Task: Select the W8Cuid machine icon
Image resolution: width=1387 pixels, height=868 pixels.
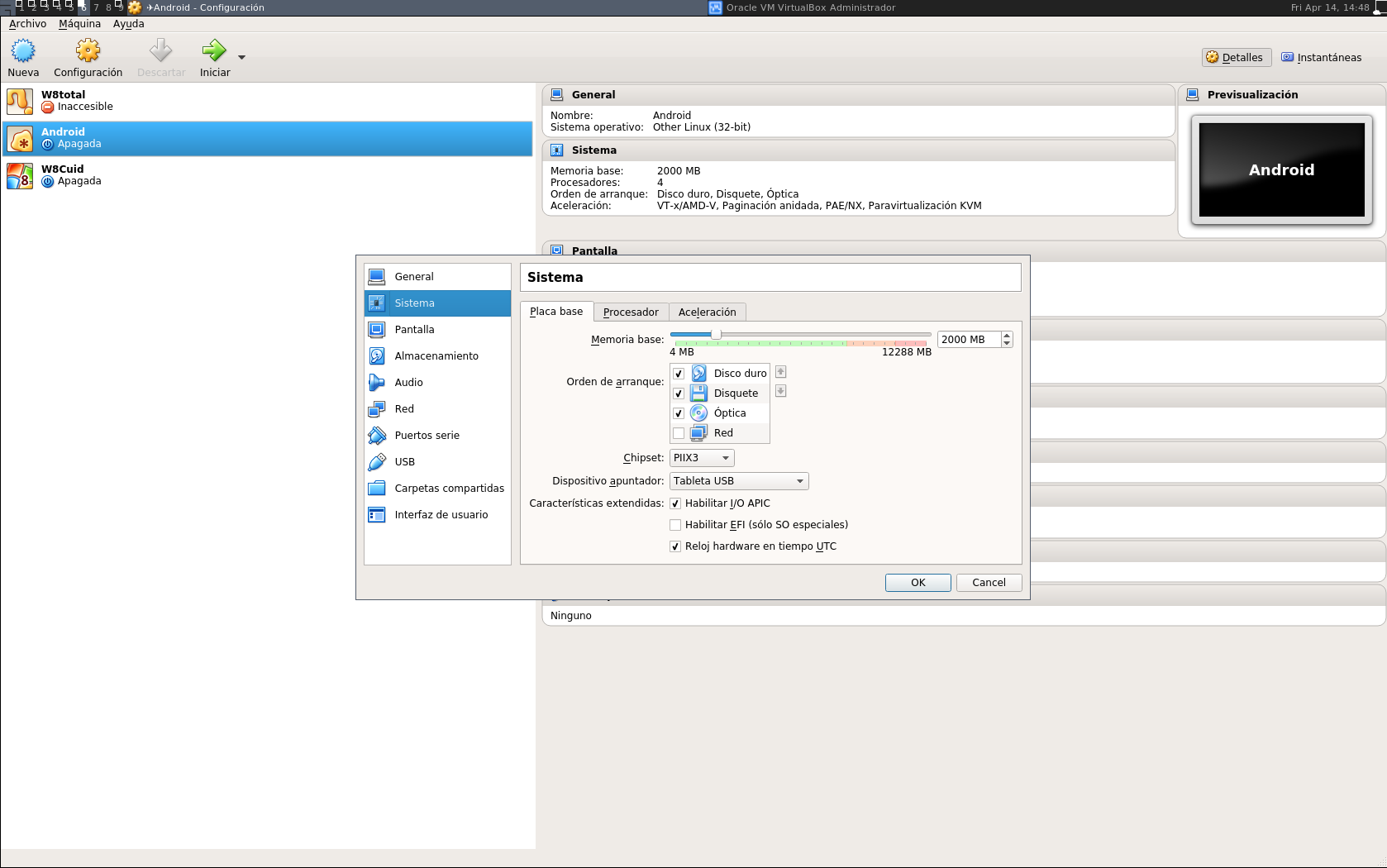Action: (20, 175)
